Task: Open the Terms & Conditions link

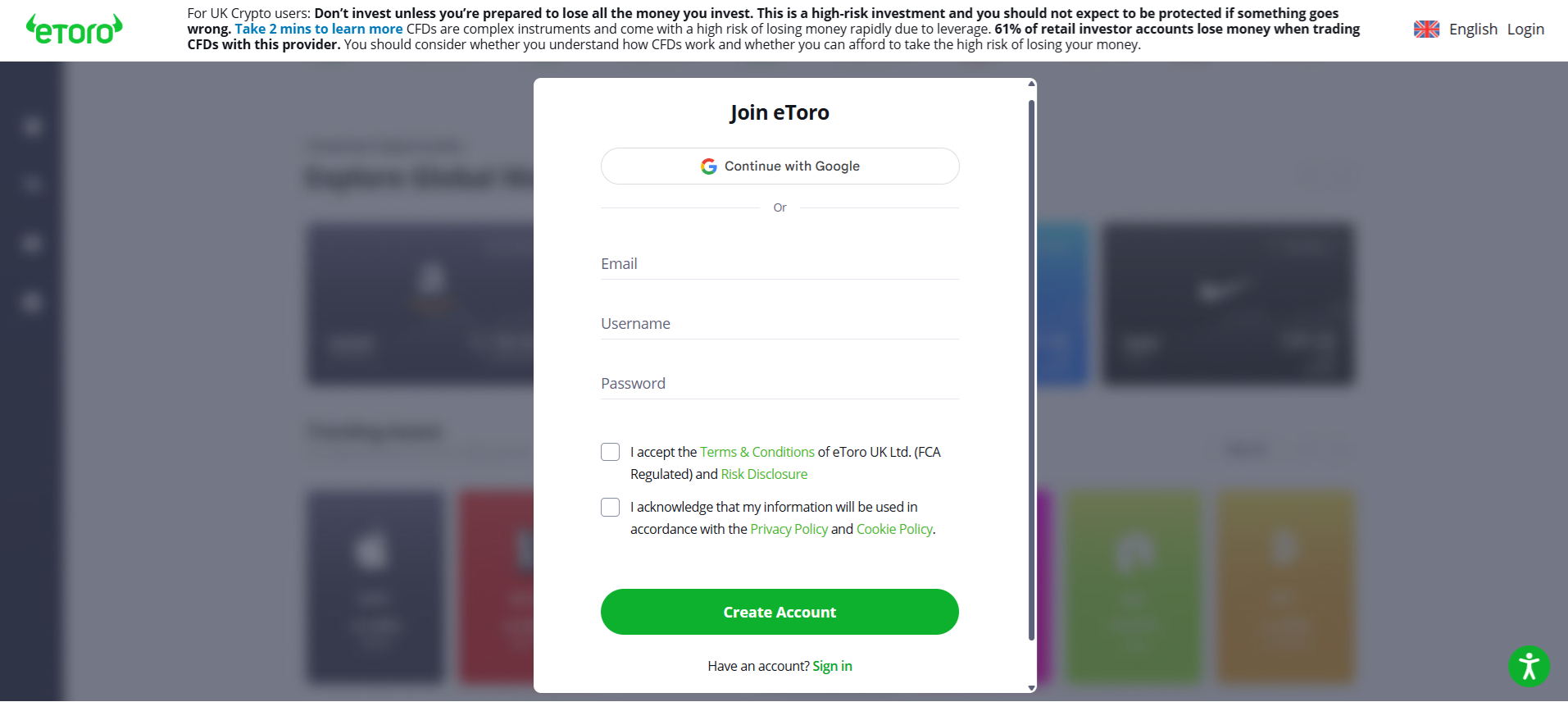Action: [757, 451]
